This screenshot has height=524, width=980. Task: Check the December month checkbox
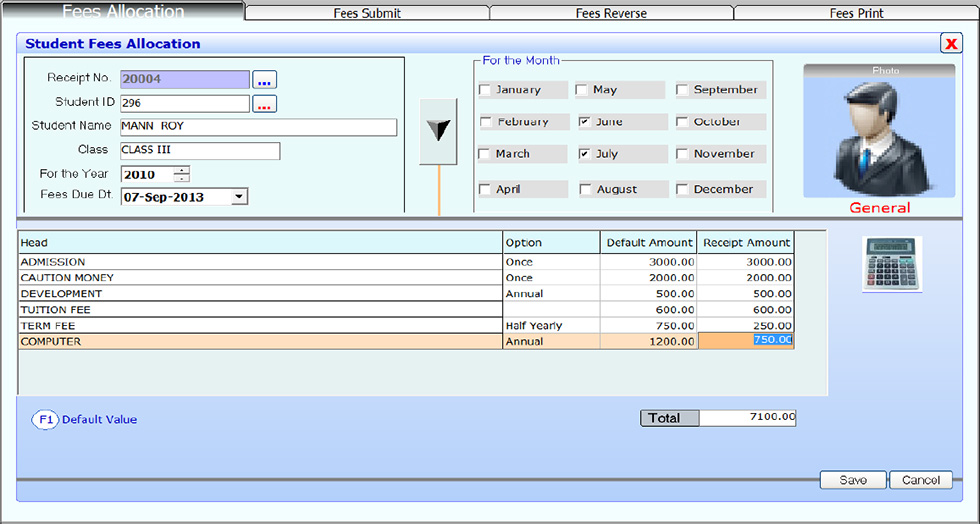tap(682, 189)
